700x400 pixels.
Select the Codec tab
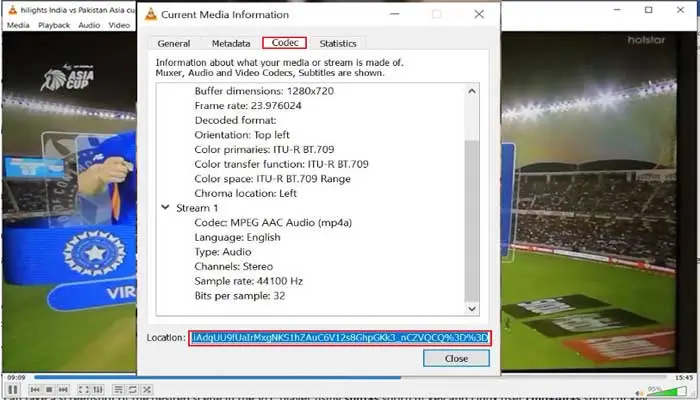coord(284,44)
